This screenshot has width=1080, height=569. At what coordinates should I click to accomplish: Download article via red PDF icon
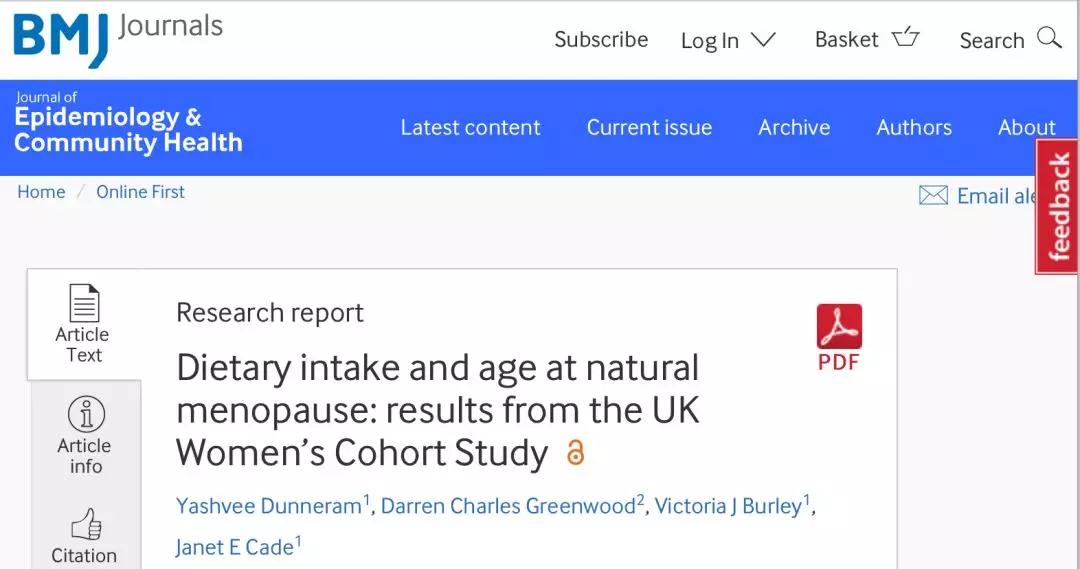tap(839, 327)
